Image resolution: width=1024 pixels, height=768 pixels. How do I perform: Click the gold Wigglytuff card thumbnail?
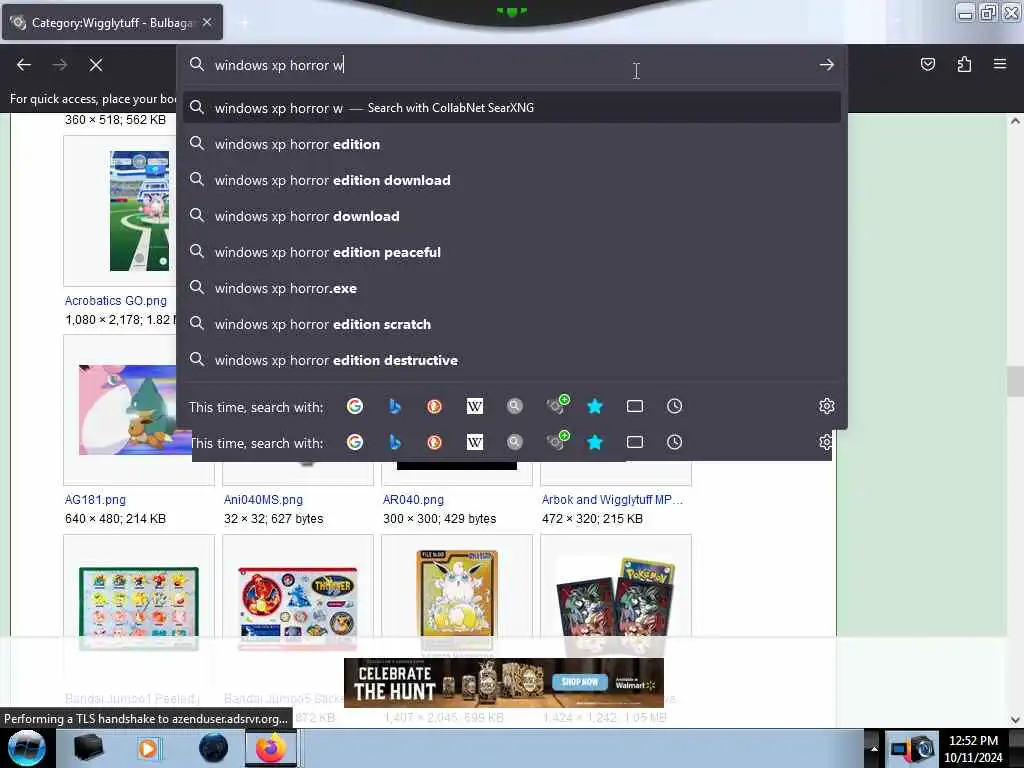coord(457,601)
